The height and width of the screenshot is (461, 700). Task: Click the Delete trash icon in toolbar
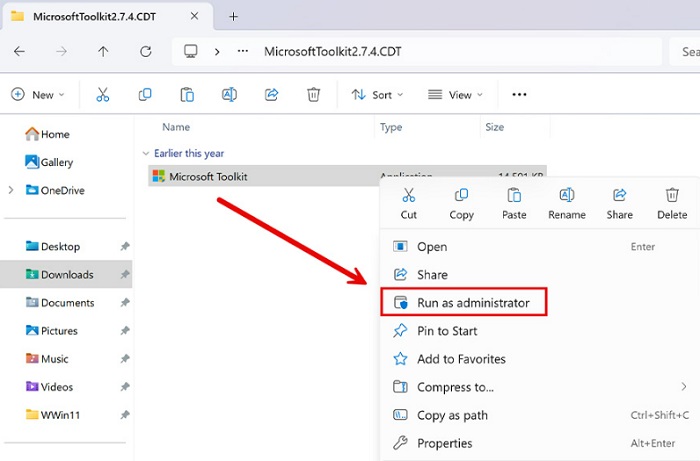(313, 95)
